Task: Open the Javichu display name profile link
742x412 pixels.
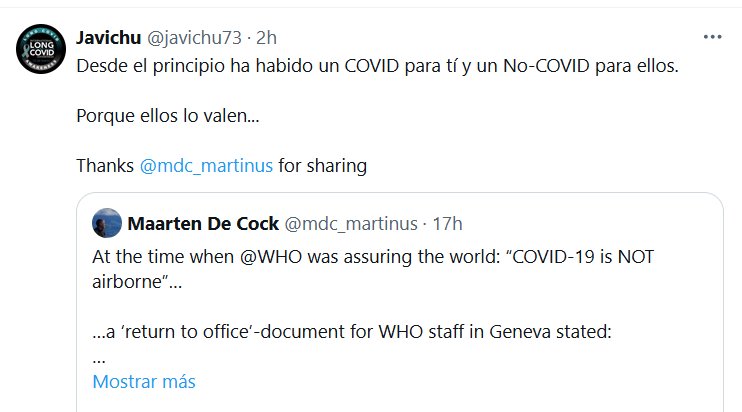Action: pos(109,38)
